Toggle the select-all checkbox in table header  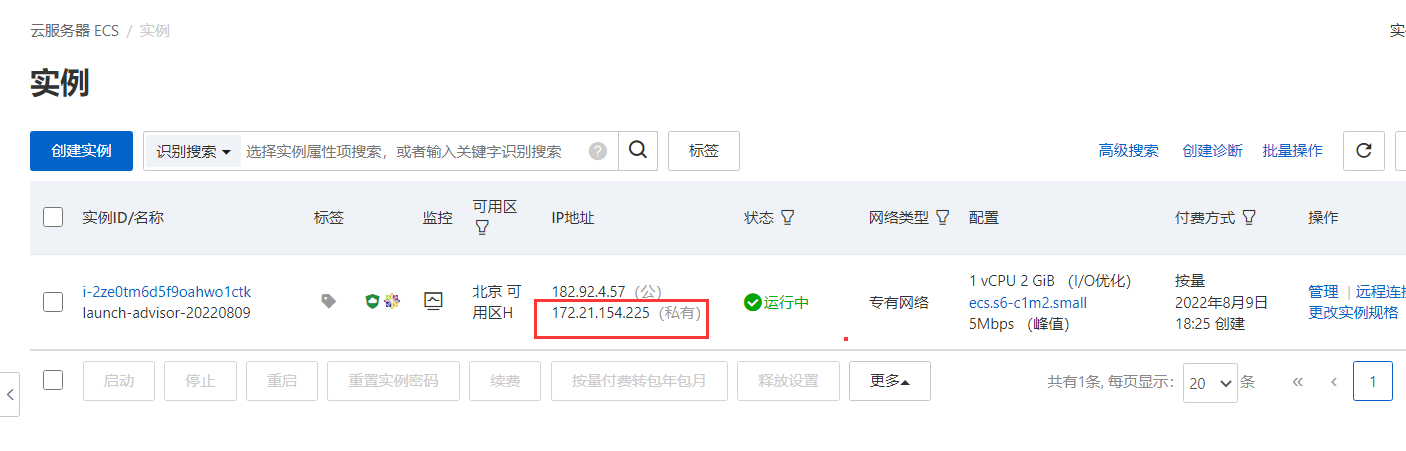(53, 217)
